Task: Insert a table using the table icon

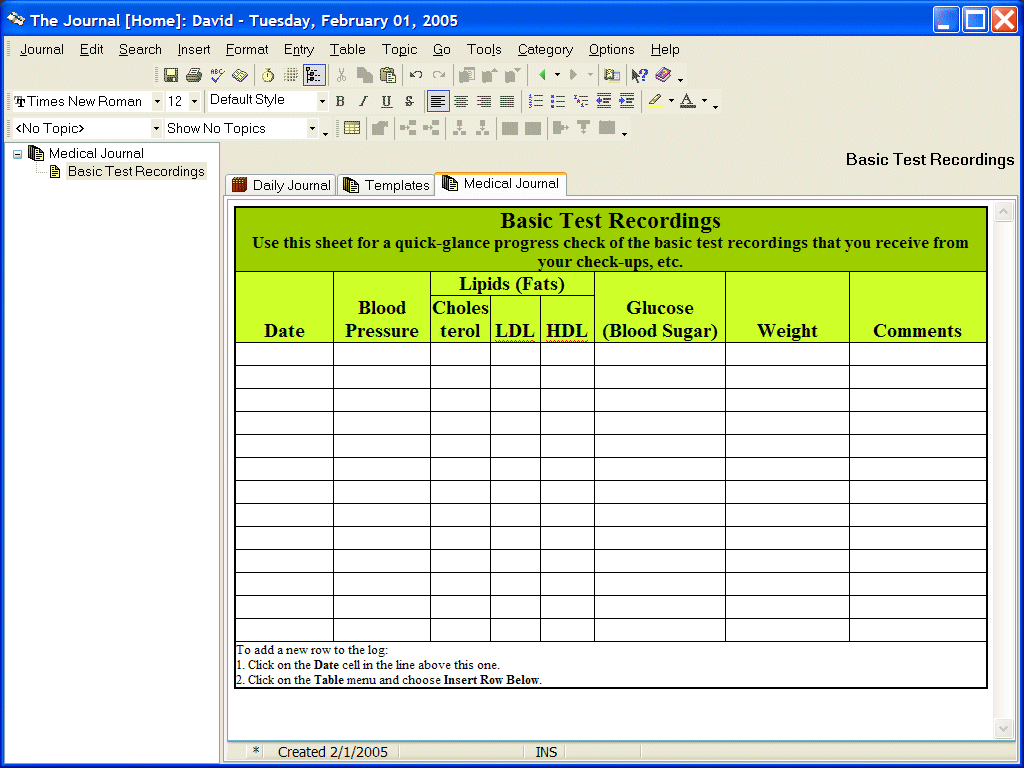Action: coord(352,128)
